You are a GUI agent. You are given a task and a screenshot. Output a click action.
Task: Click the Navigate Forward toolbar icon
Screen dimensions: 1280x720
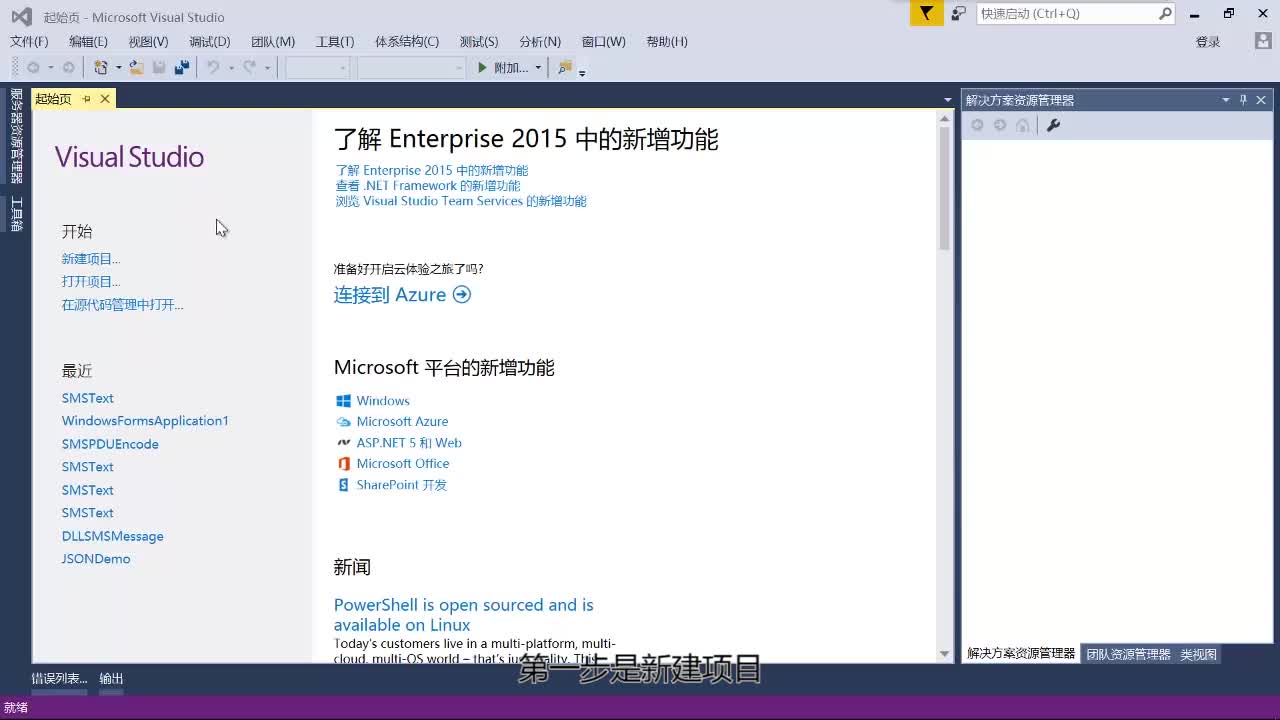coord(68,67)
